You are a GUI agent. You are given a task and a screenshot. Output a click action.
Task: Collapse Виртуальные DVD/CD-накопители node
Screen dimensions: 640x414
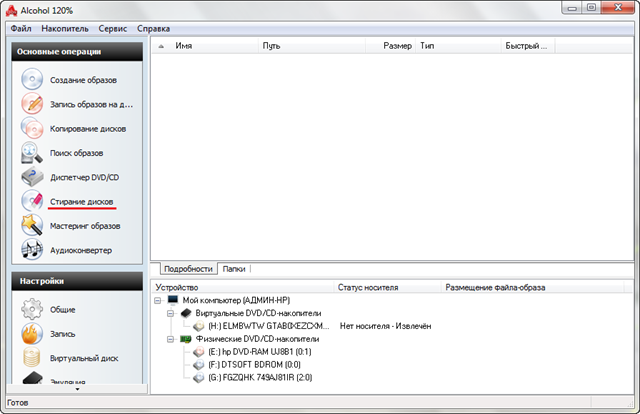click(171, 314)
